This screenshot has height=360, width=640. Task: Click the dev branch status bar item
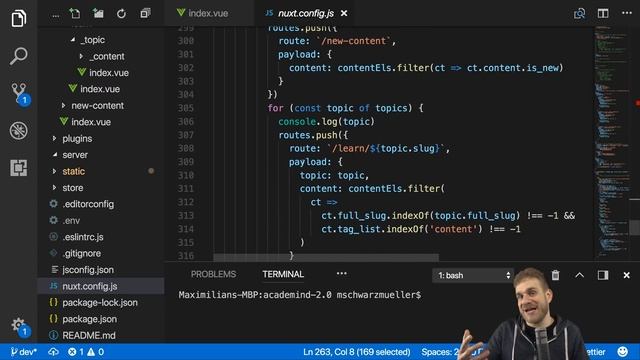tap(23, 352)
